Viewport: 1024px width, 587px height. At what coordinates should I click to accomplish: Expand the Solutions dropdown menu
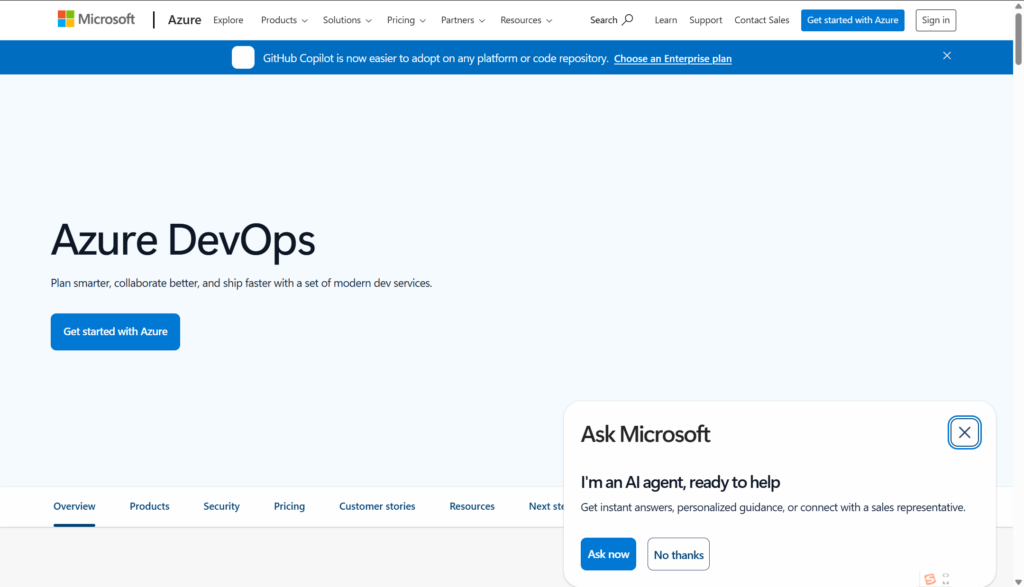(x=347, y=20)
